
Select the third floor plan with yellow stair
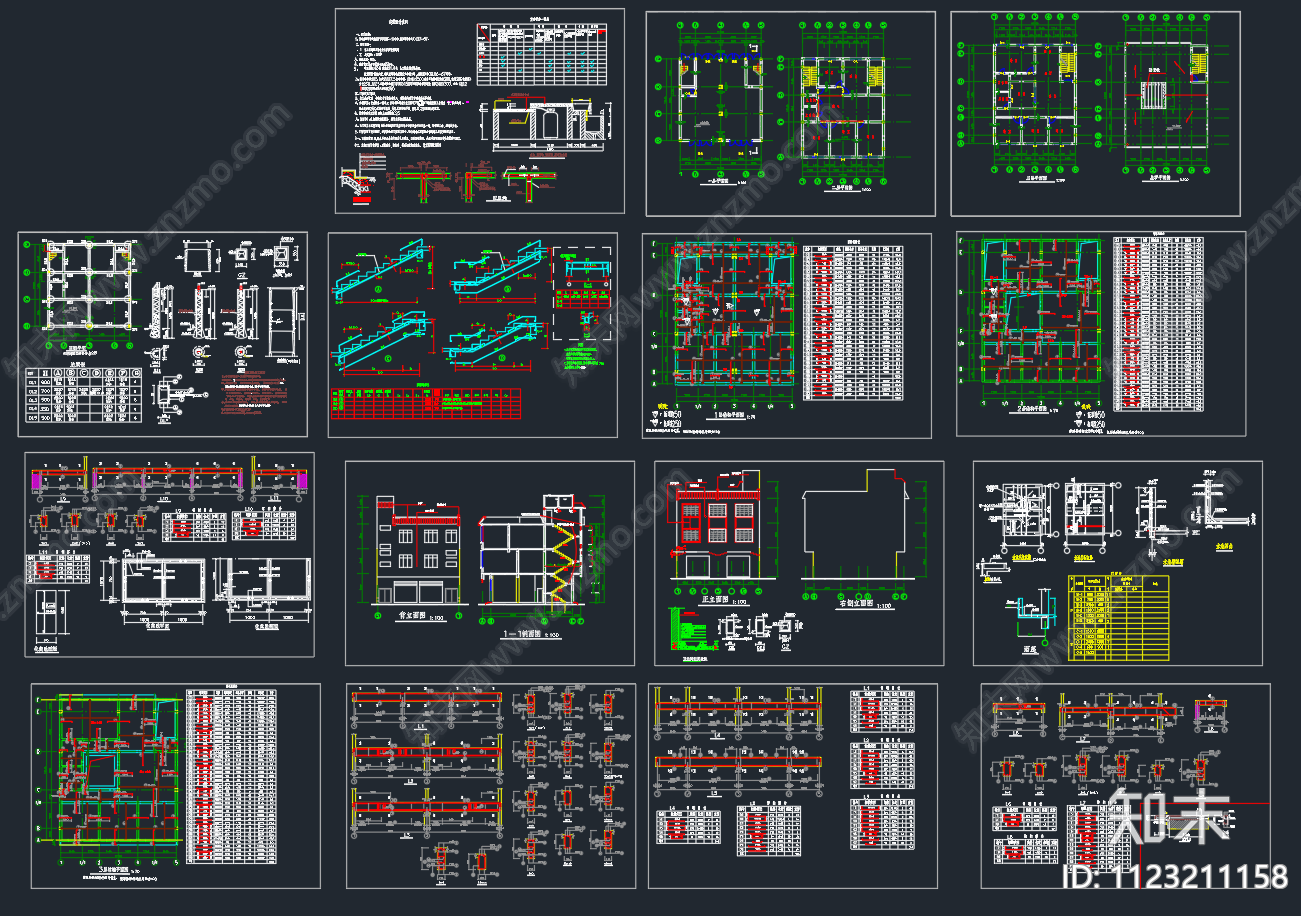pos(1022,96)
